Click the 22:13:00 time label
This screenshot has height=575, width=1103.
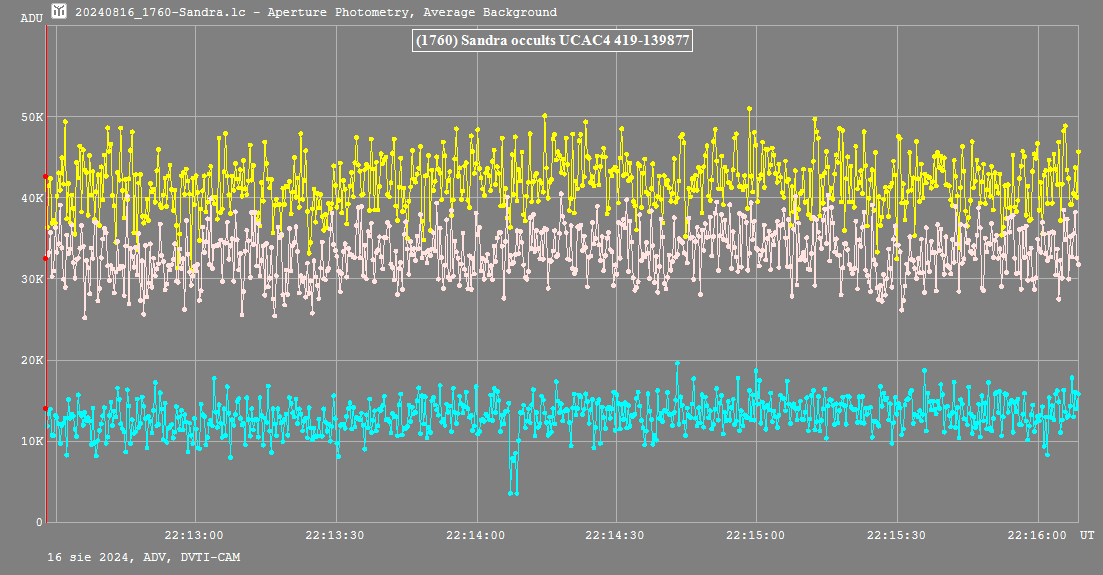pyautogui.click(x=194, y=535)
